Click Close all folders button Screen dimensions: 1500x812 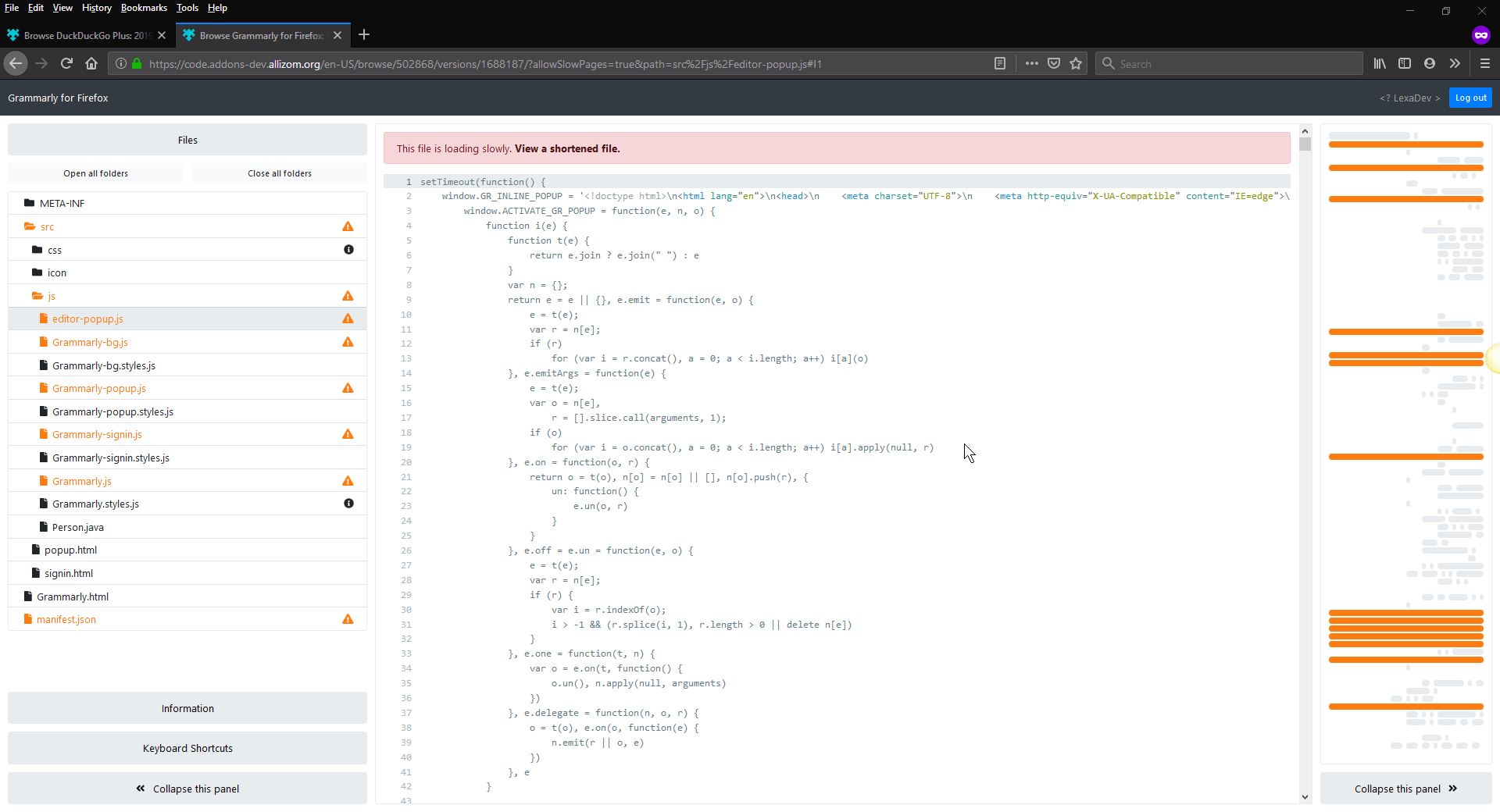280,173
